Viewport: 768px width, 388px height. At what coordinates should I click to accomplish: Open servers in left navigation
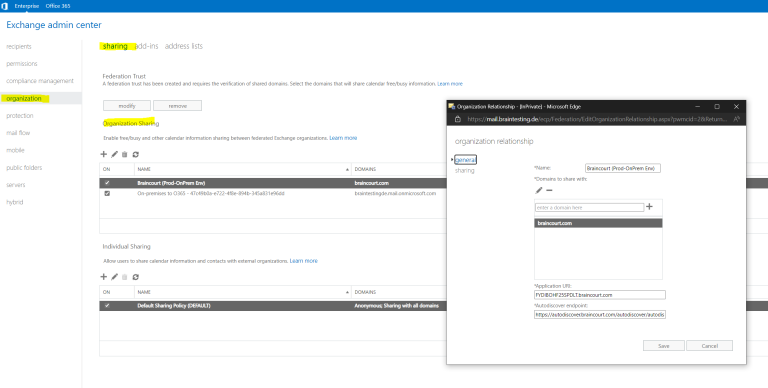[x=16, y=185]
